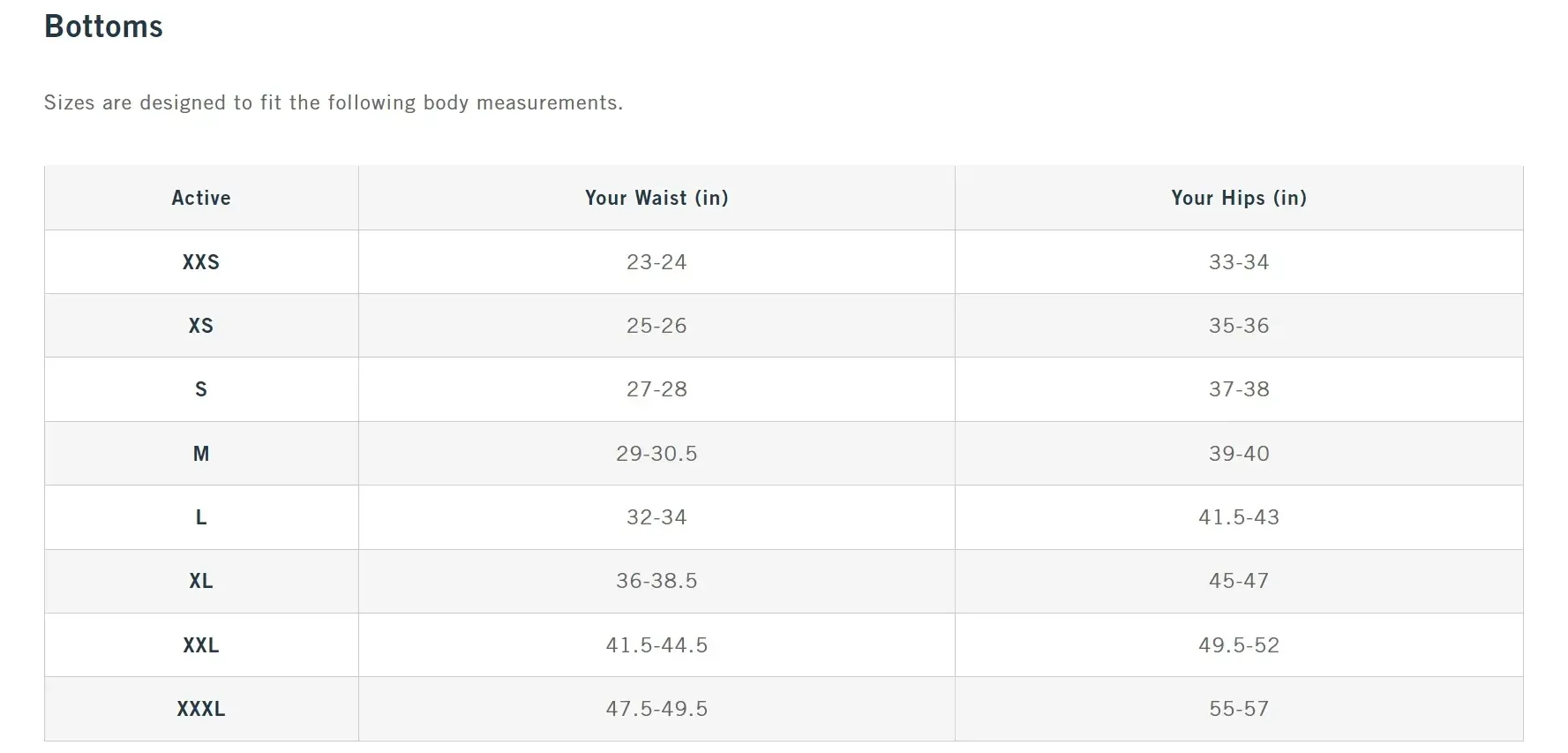Select the 47.5-49.5 waist measurement cell

pos(656,709)
